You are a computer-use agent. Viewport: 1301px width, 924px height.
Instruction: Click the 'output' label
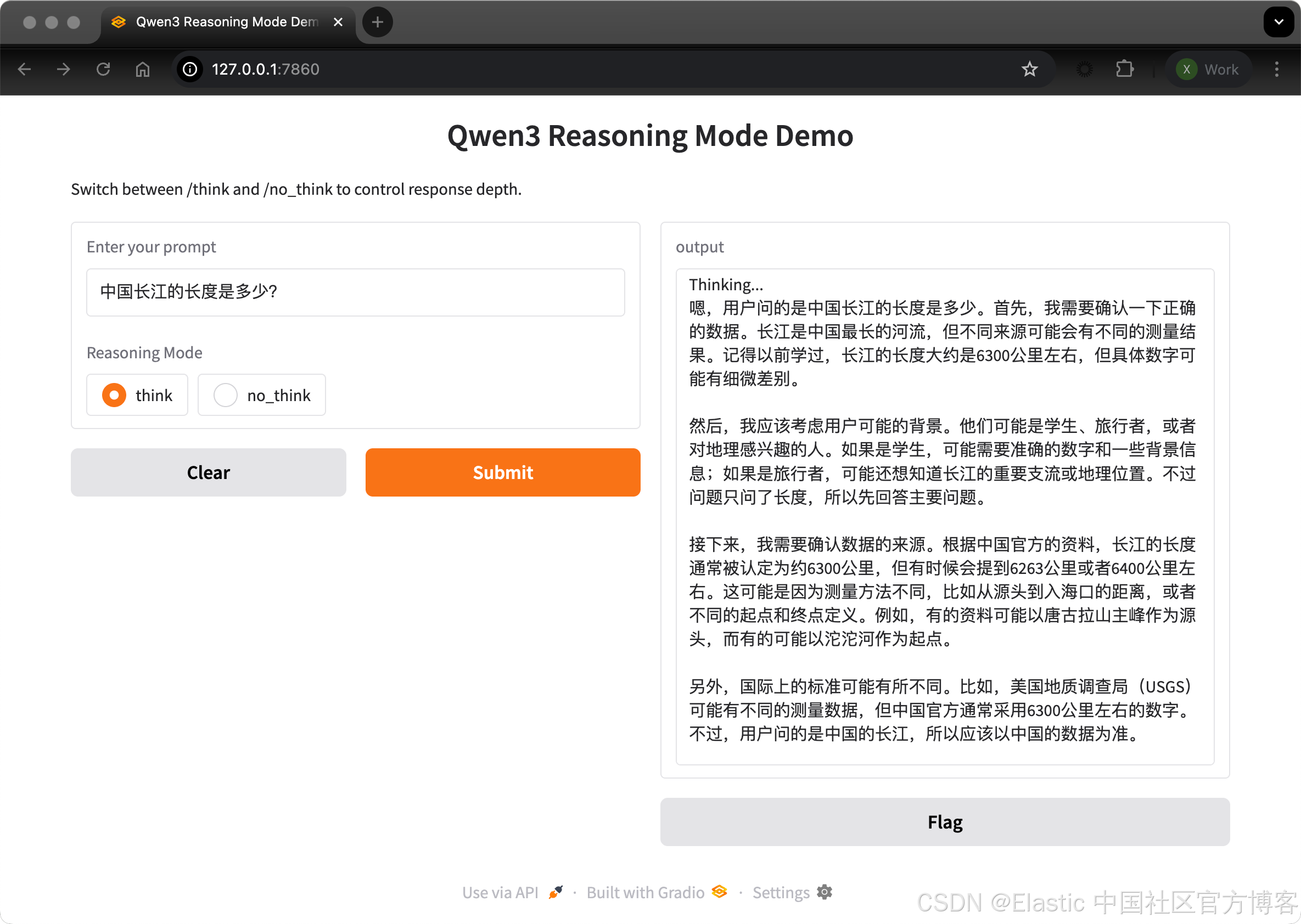pyautogui.click(x=699, y=246)
